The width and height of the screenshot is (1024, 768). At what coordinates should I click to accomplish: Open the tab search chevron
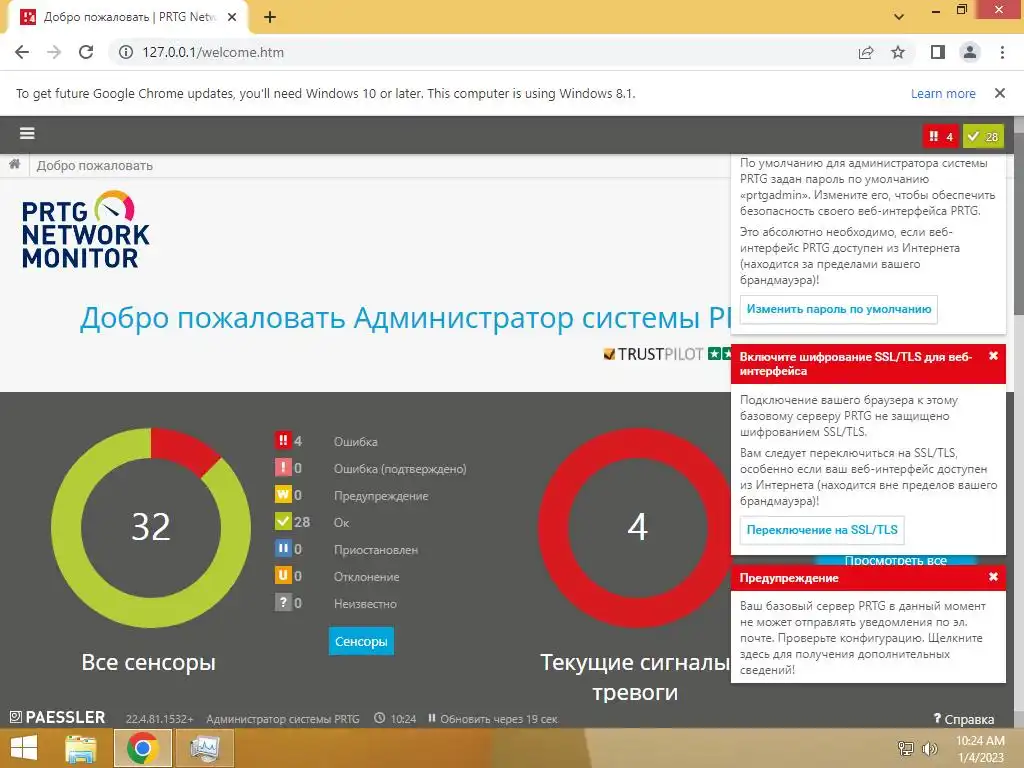(899, 17)
